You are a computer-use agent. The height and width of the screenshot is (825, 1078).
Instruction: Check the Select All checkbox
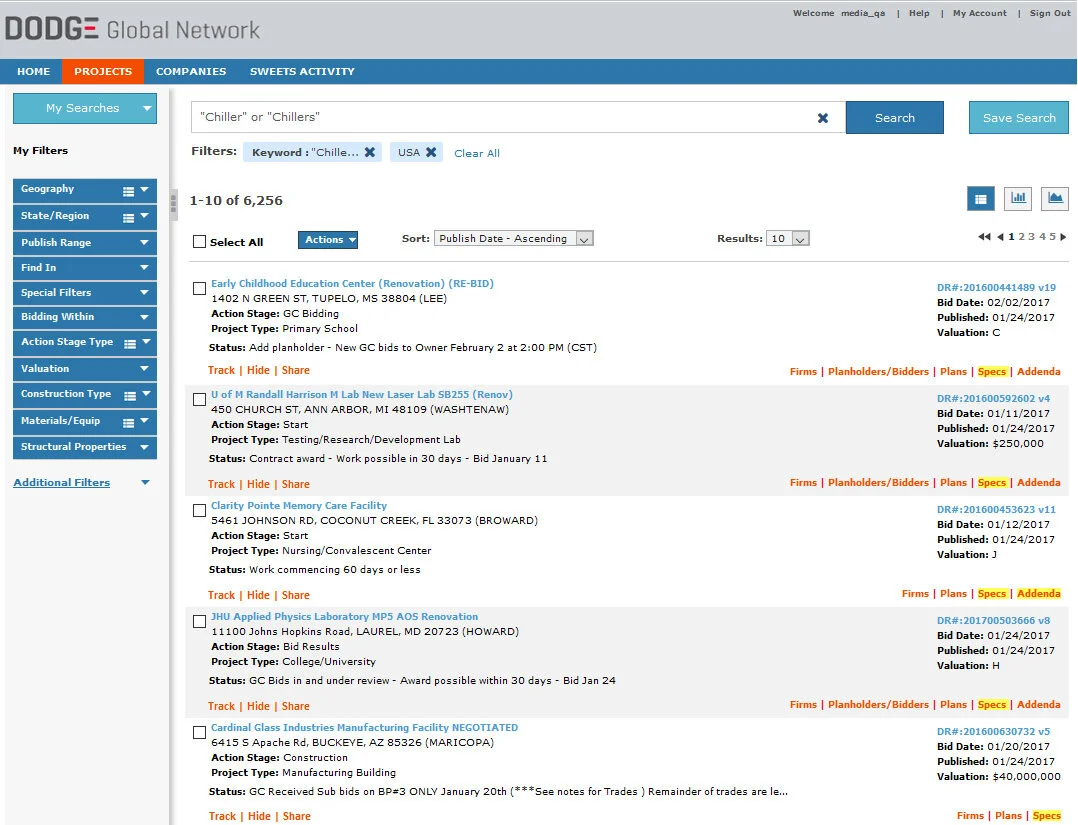click(199, 242)
